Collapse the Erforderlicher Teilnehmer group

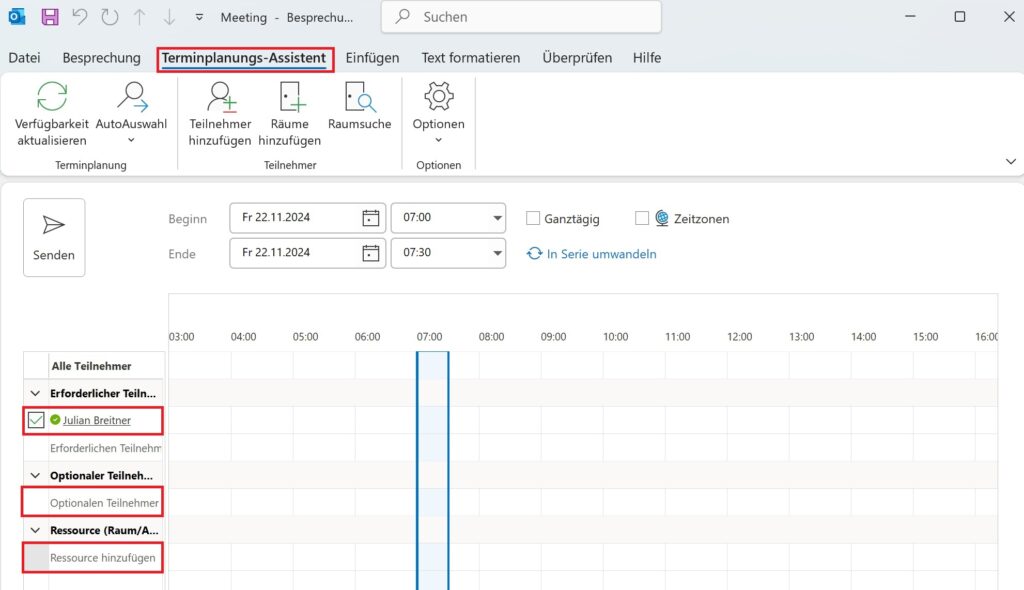pyautogui.click(x=35, y=393)
